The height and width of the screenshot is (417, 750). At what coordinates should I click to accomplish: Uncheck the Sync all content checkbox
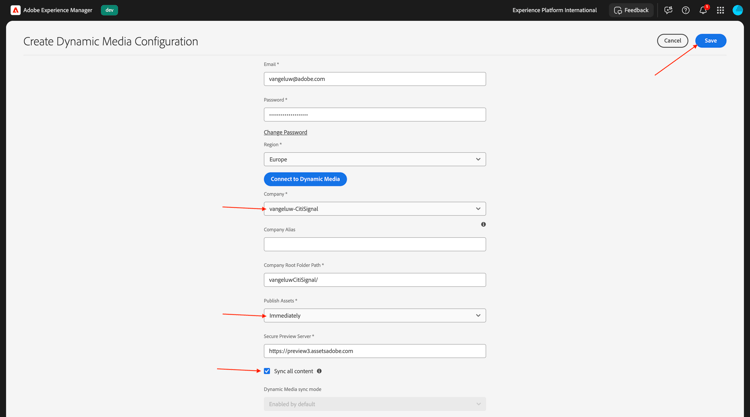[x=267, y=371]
